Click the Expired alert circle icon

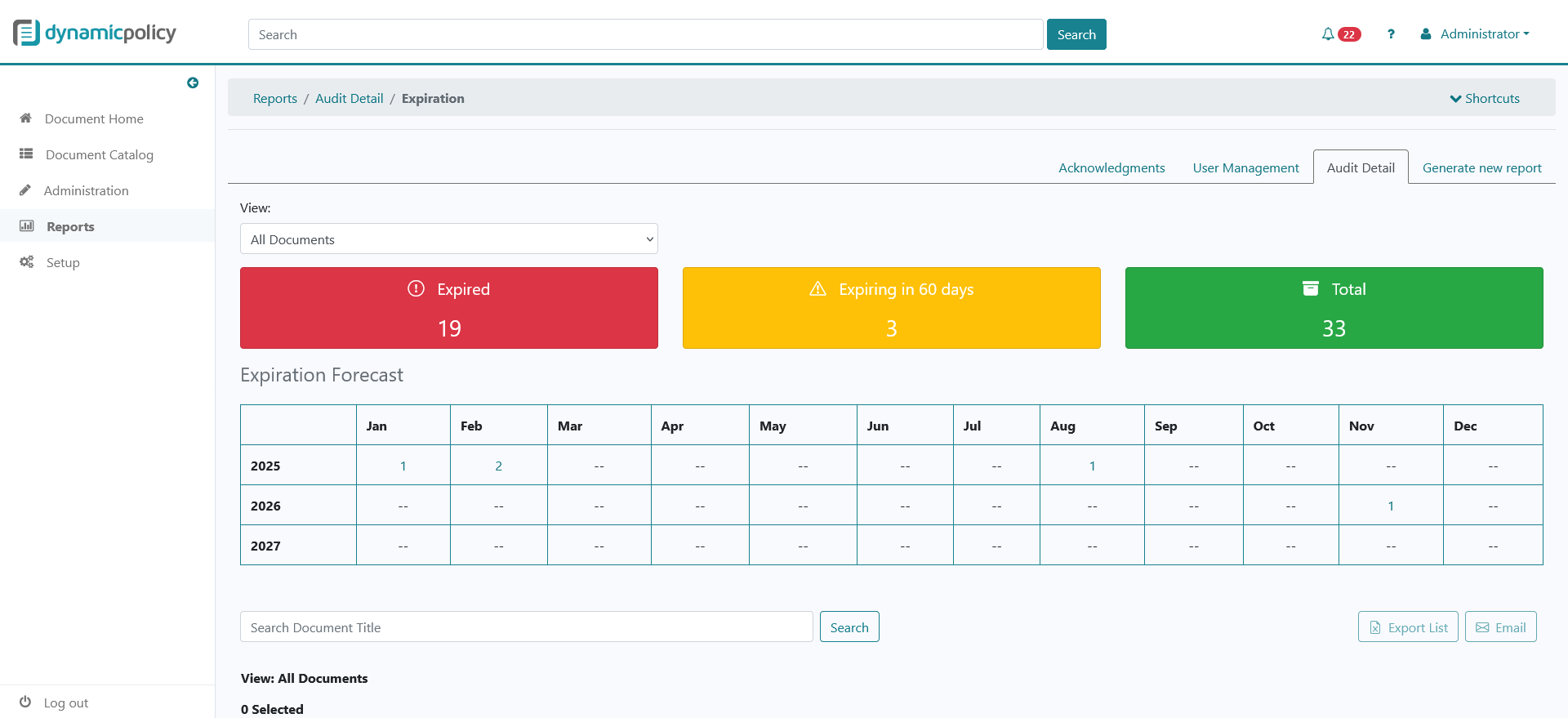pos(416,288)
